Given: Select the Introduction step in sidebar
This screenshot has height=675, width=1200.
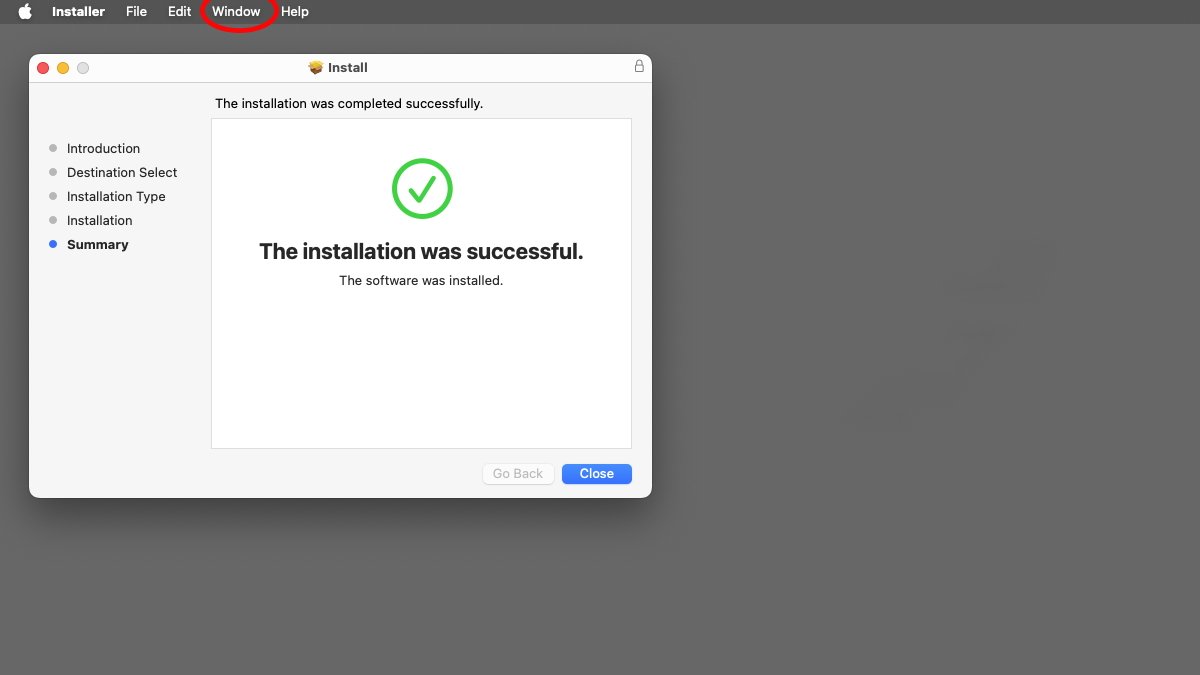Looking at the screenshot, I should (103, 148).
